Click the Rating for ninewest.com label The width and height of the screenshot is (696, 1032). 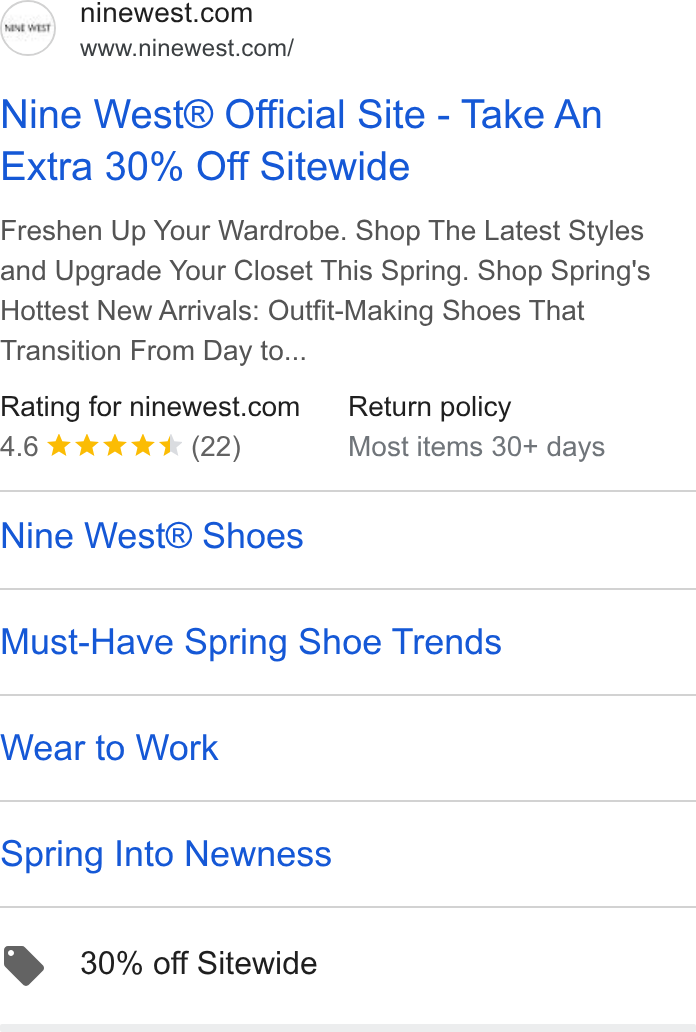point(150,407)
